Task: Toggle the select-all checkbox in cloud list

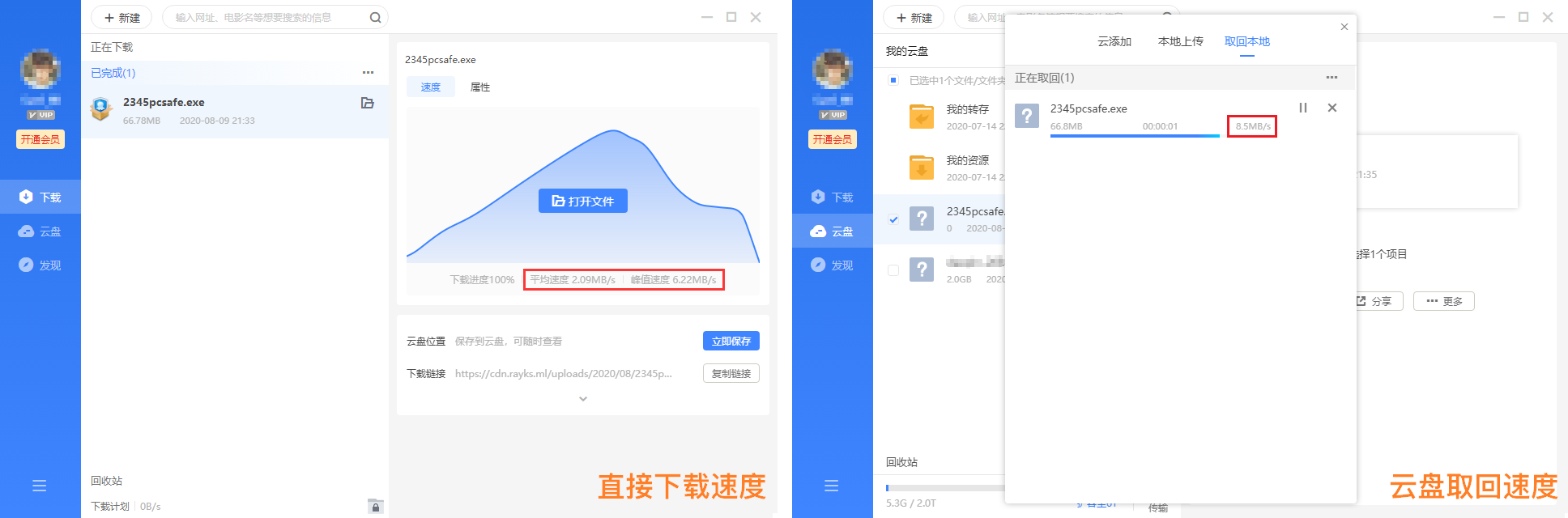Action: (x=893, y=80)
